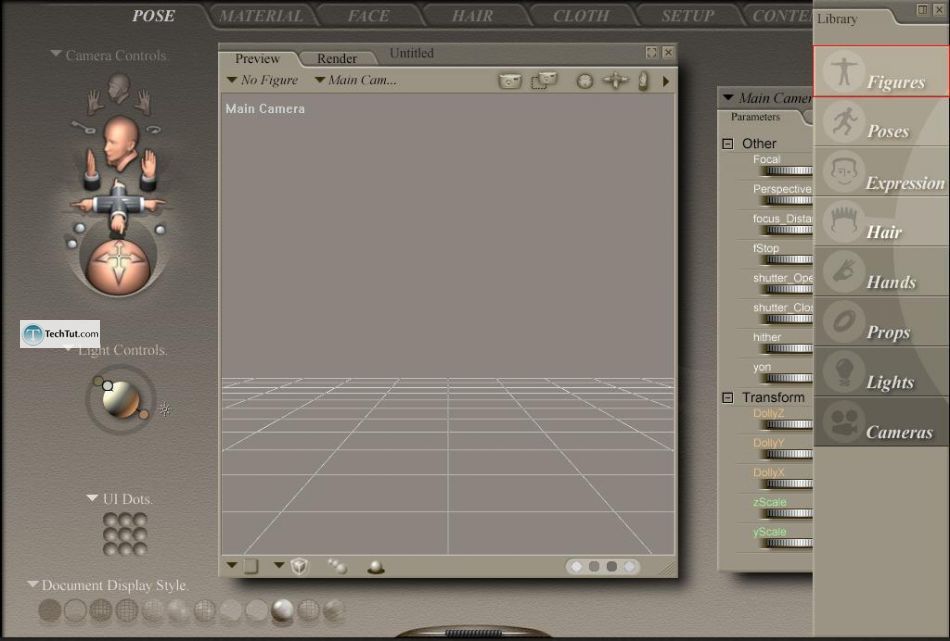Switch to the SETUP room tab
Image resolution: width=950 pixels, height=641 pixels.
(x=688, y=16)
